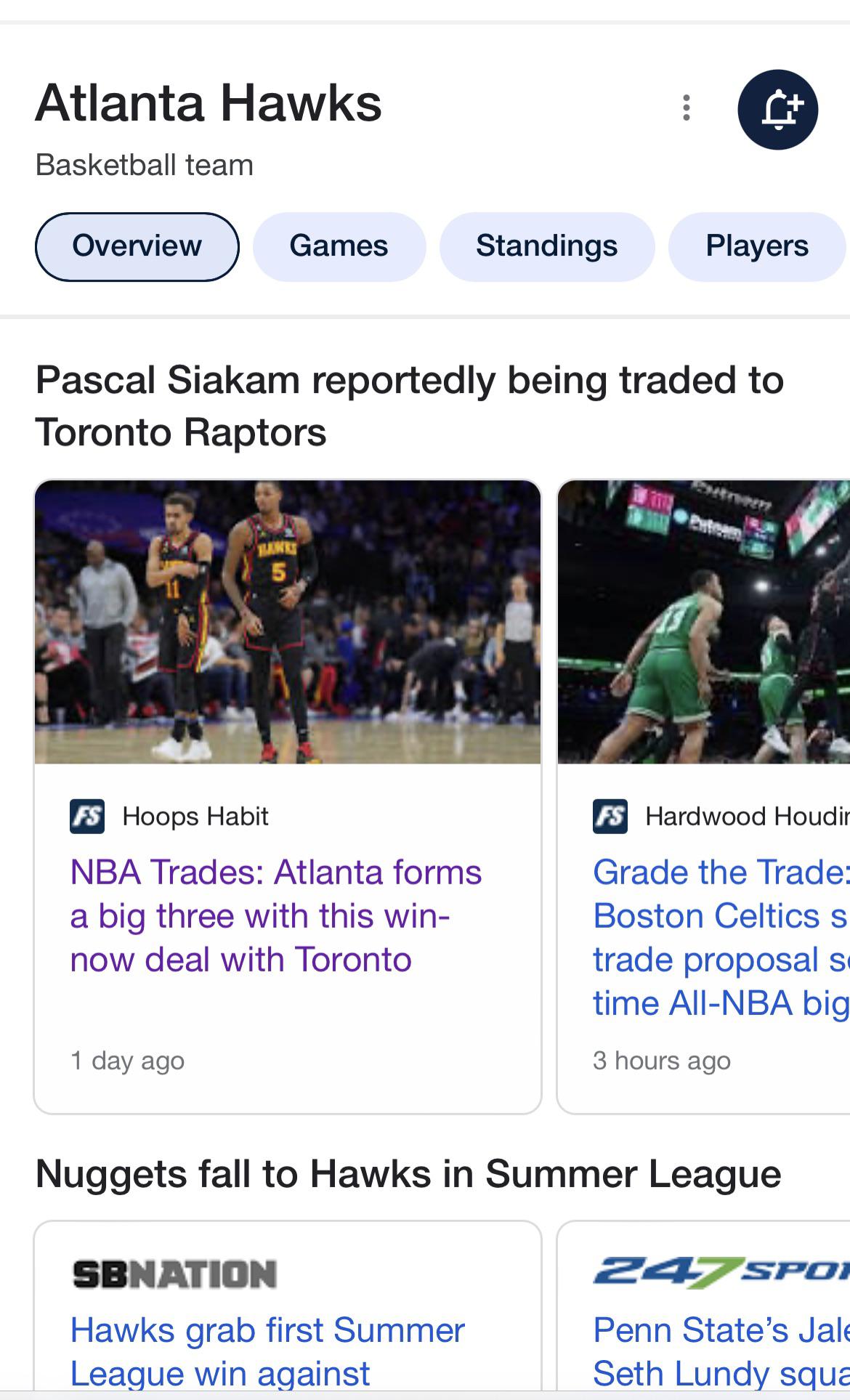Open the Penn State's Seth Lundy article
The height and width of the screenshot is (1400, 850).
point(719,1351)
